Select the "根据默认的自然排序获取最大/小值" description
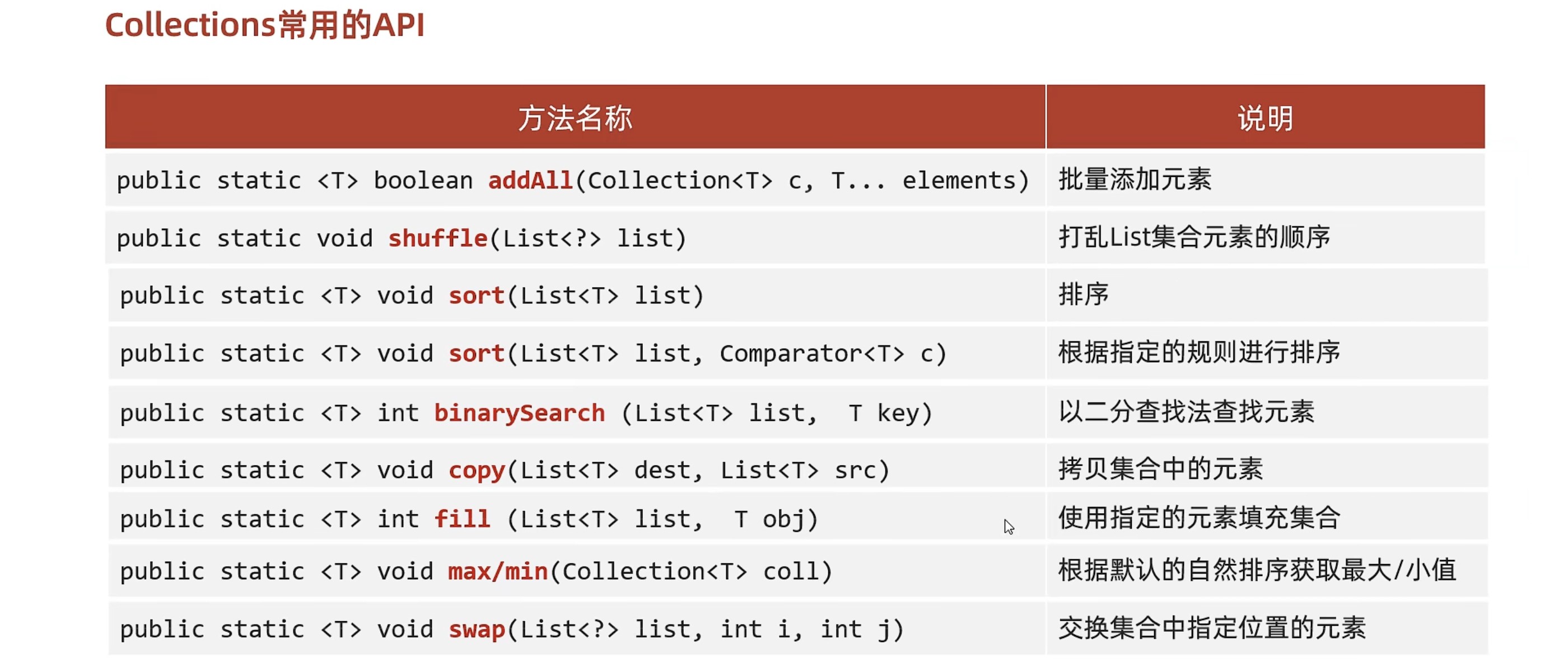 coord(1256,570)
